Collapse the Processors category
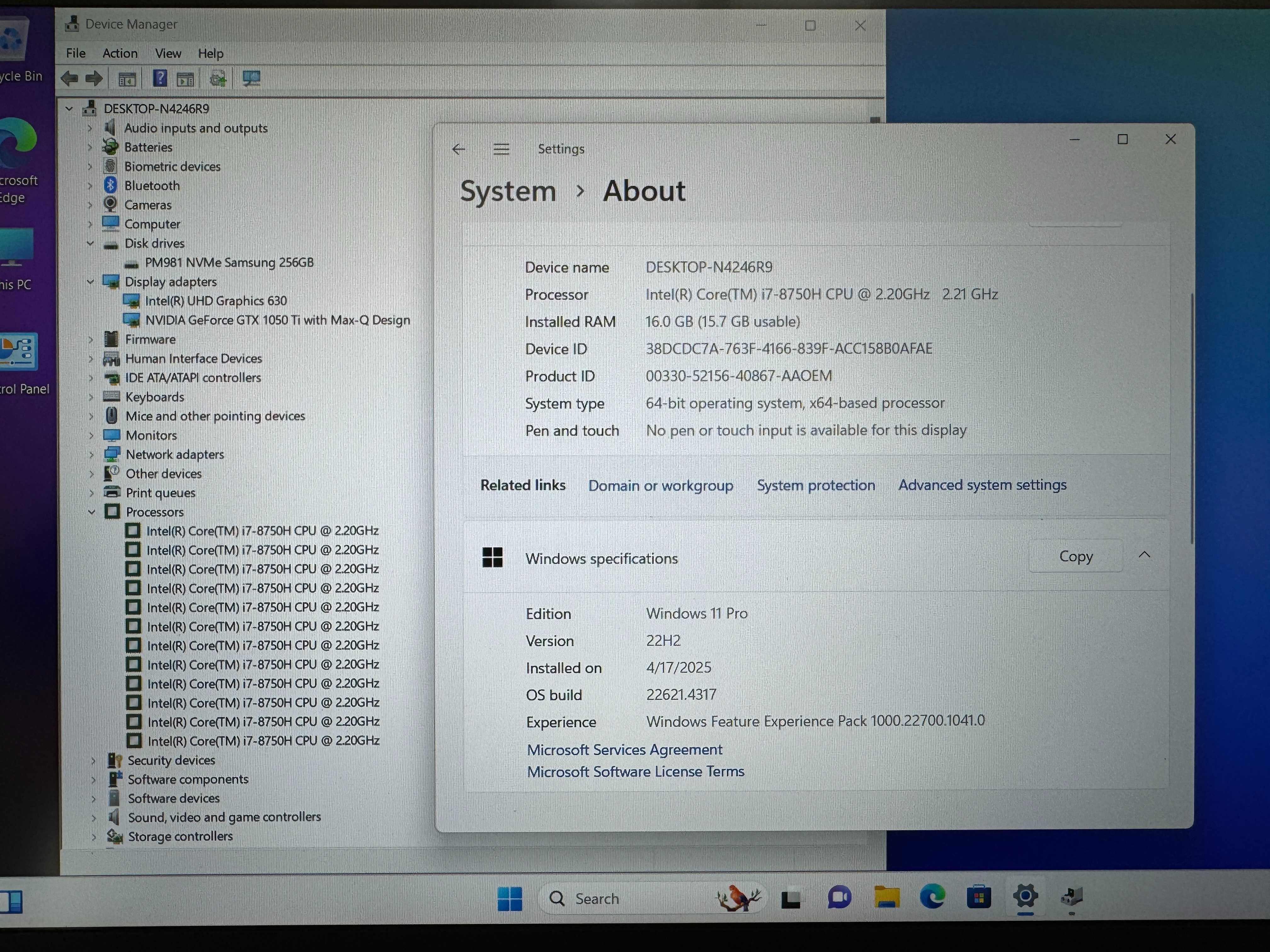Screen dimensions: 1270x952 (x=91, y=512)
